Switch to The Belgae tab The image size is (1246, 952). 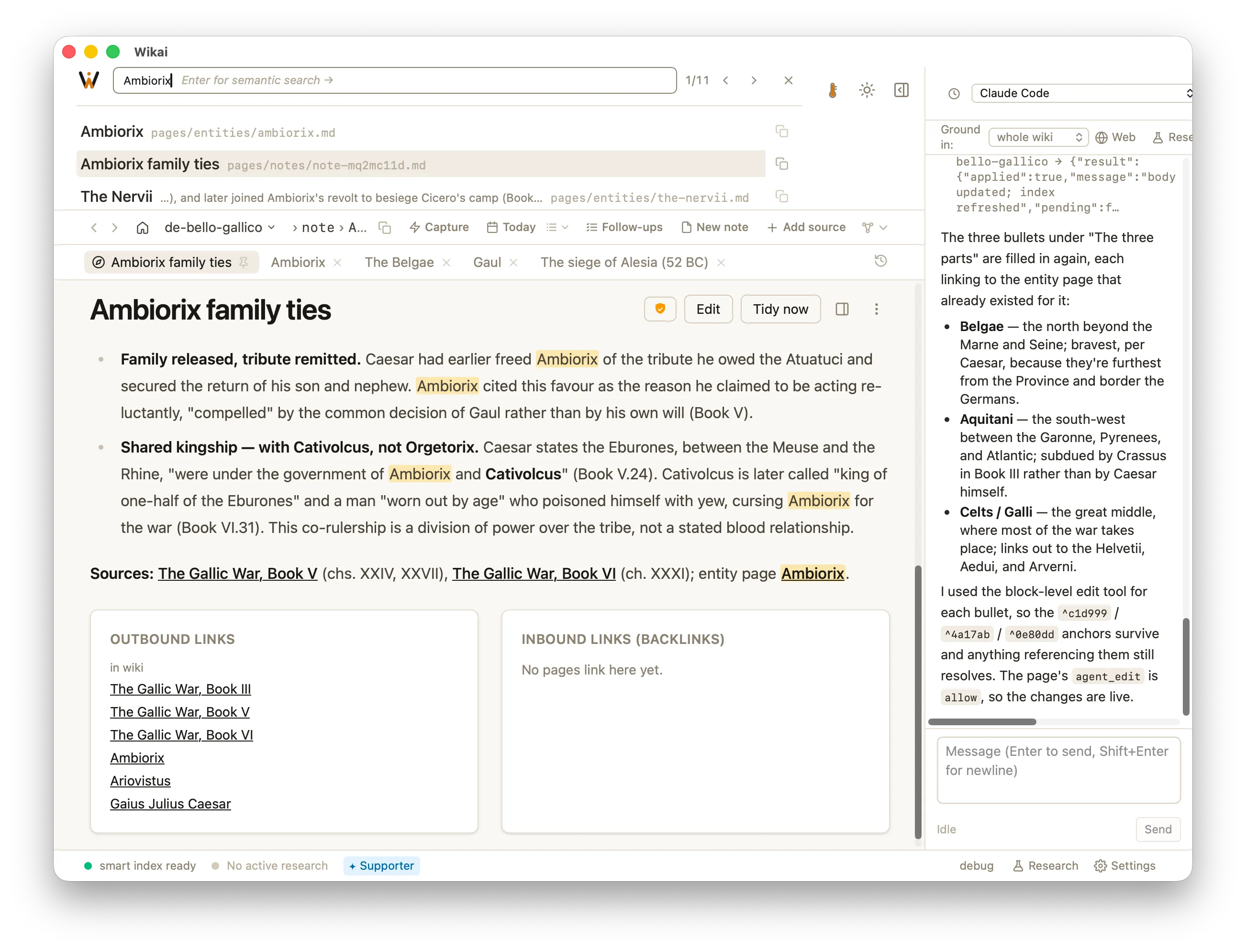399,262
